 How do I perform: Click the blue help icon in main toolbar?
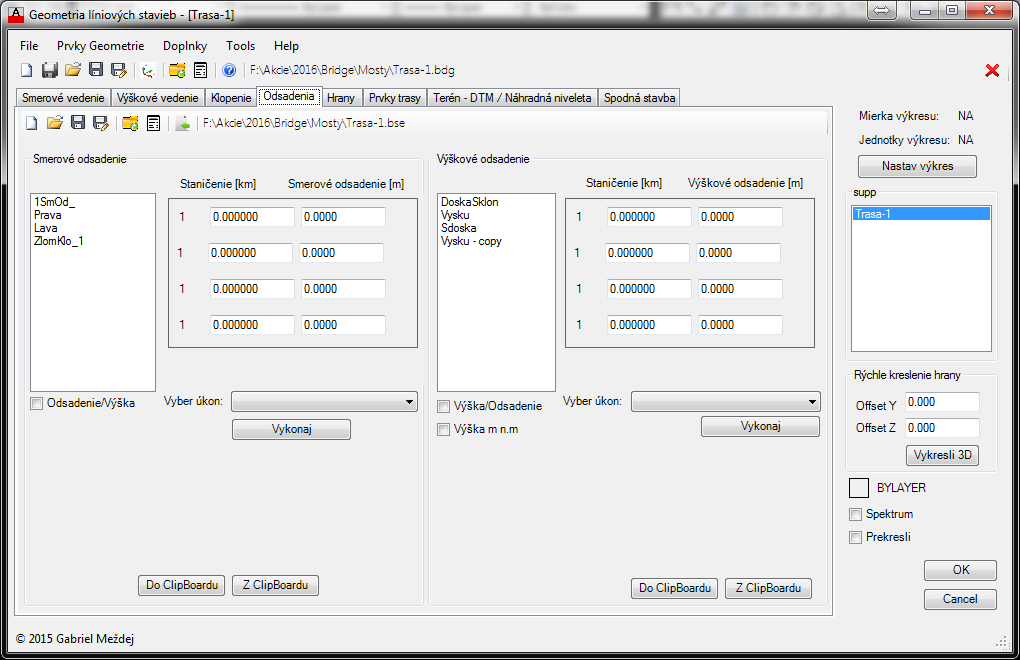click(x=229, y=70)
